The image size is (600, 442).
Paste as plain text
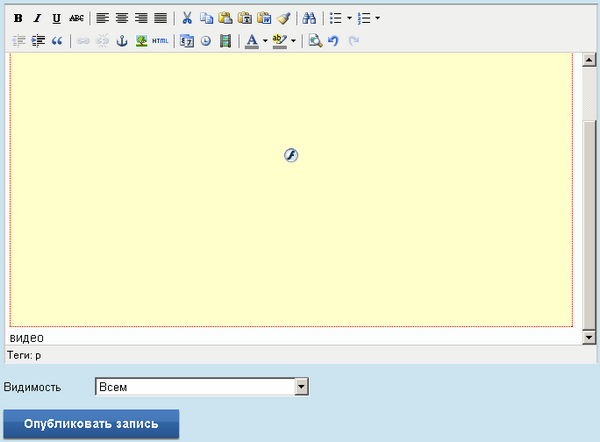[245, 18]
